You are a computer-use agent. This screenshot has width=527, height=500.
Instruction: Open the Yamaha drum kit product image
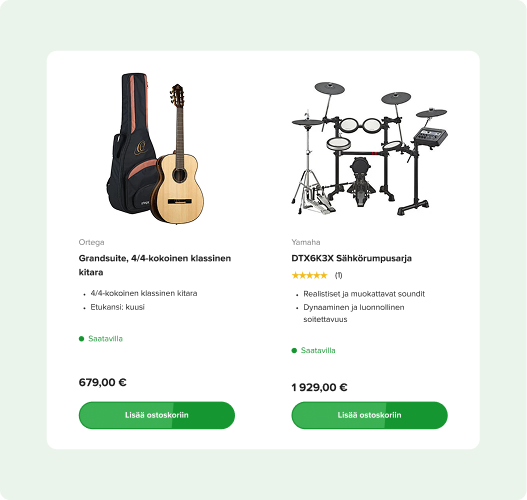pyautogui.click(x=369, y=148)
